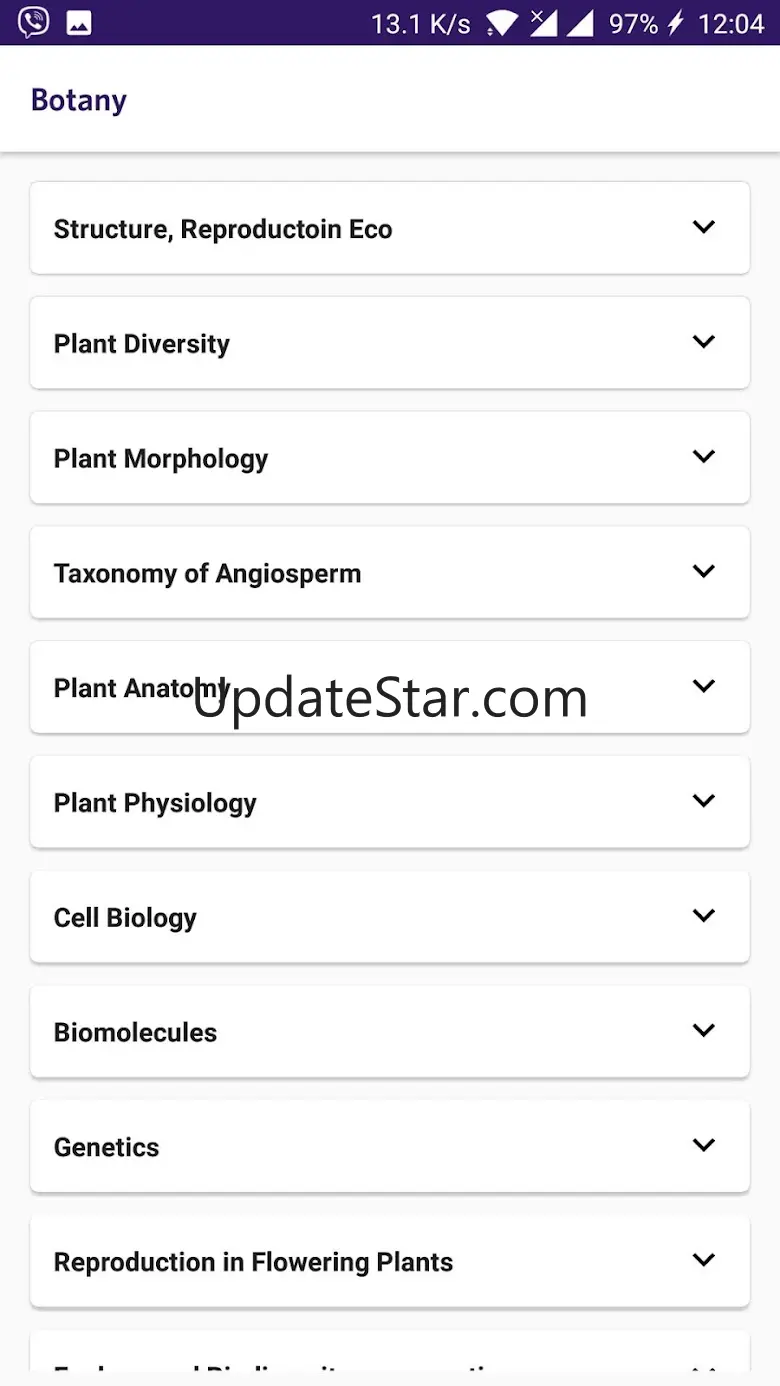780x1386 pixels.
Task: Expand the Genetics section arrow
Action: pos(704,1145)
